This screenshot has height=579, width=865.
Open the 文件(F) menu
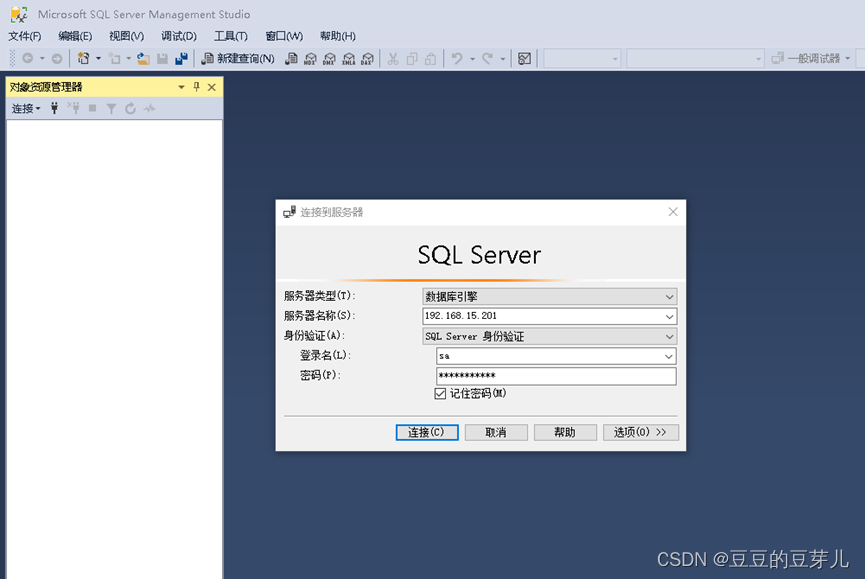25,36
